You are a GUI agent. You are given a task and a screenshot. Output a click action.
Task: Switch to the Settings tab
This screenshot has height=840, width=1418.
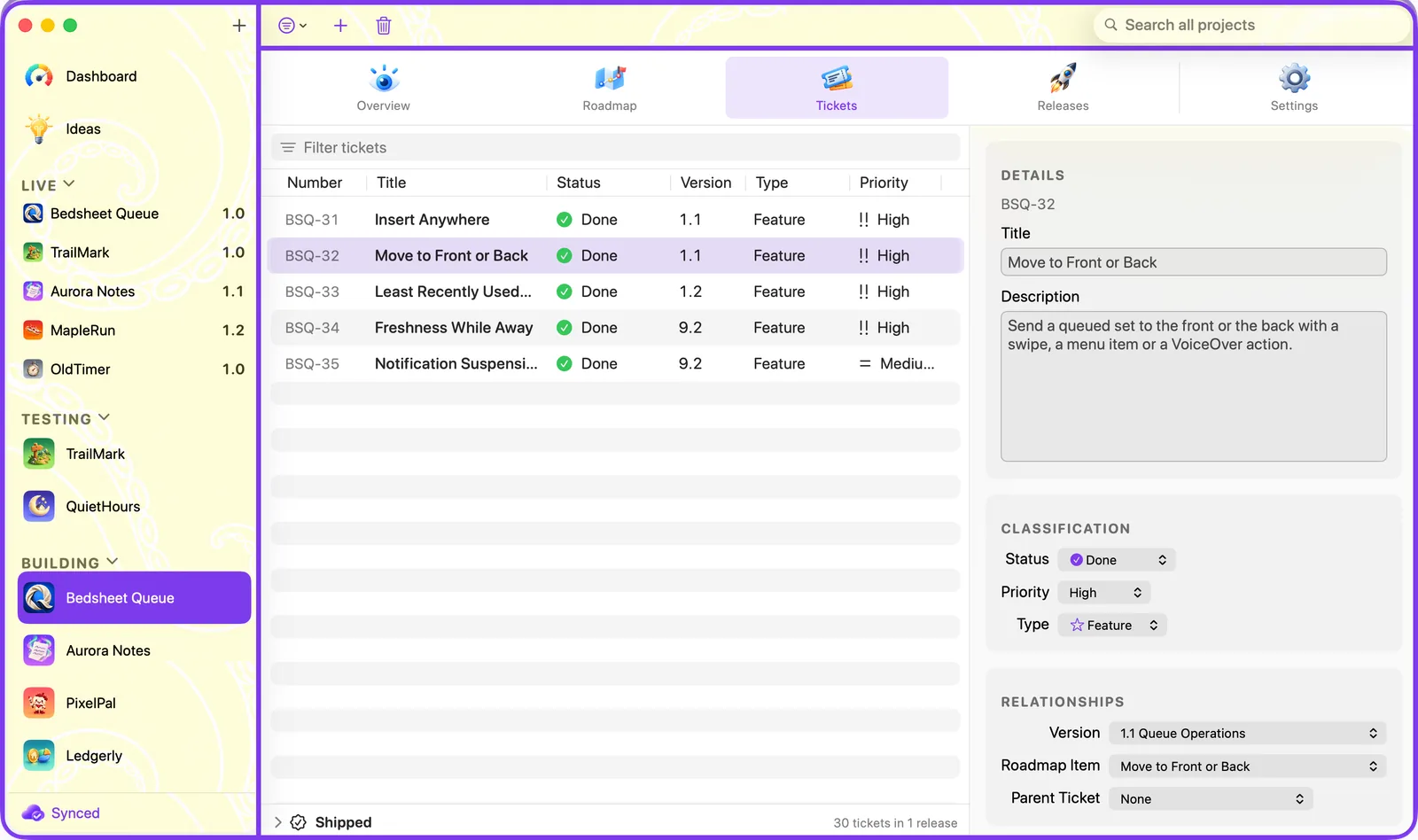(1294, 88)
